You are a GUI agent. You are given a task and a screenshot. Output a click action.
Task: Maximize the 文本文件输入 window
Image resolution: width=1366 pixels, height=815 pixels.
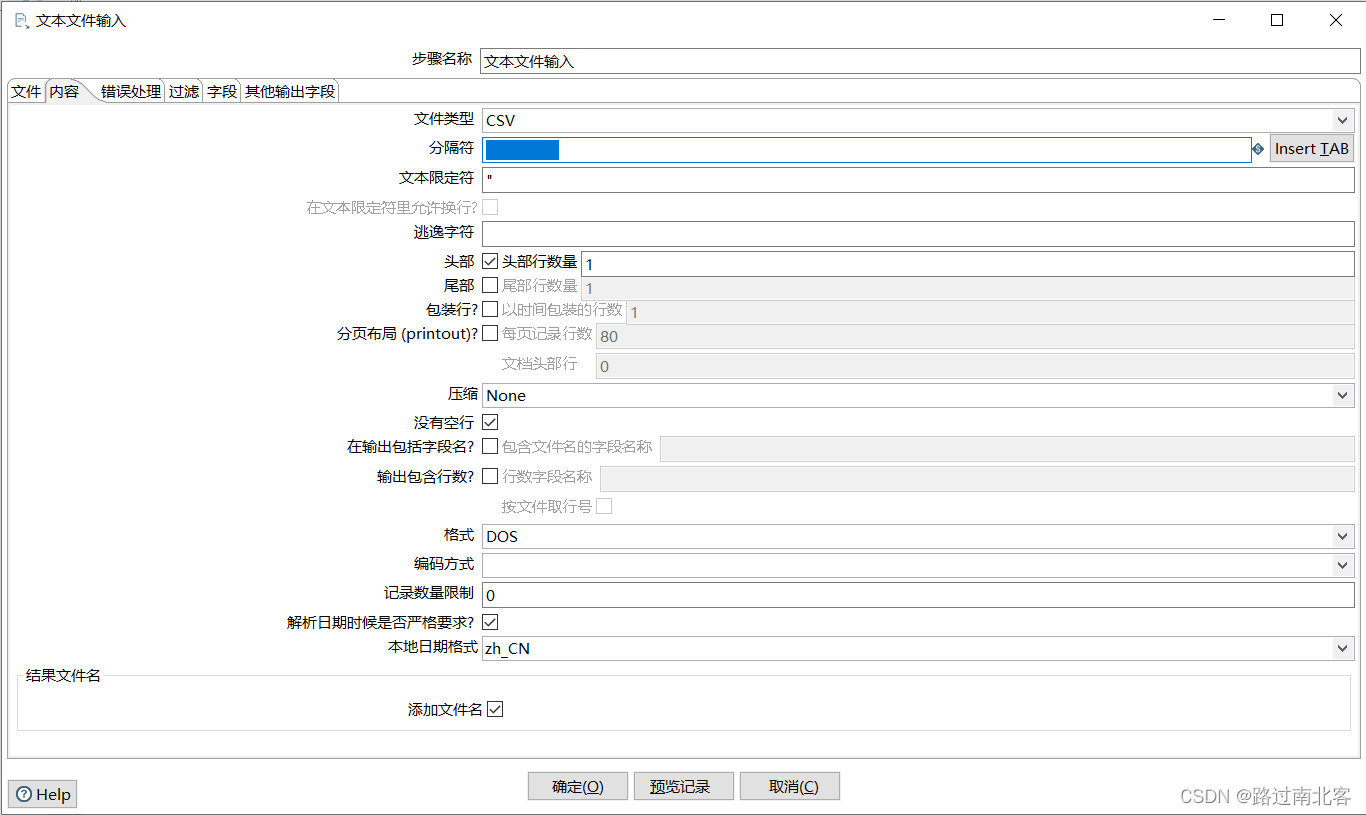[x=1277, y=20]
